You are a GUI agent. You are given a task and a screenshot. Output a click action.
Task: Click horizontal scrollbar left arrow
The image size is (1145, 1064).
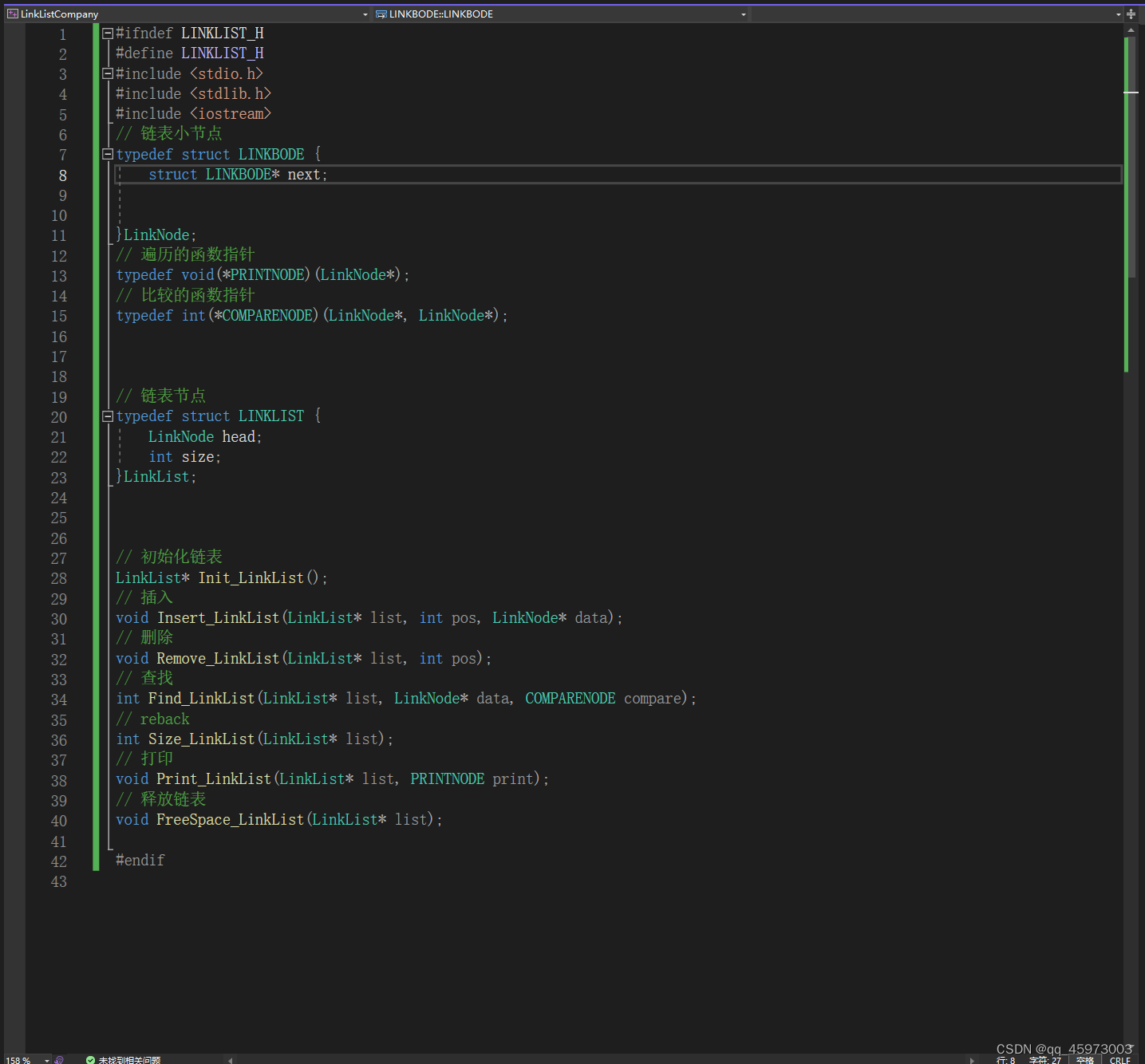[231, 1060]
